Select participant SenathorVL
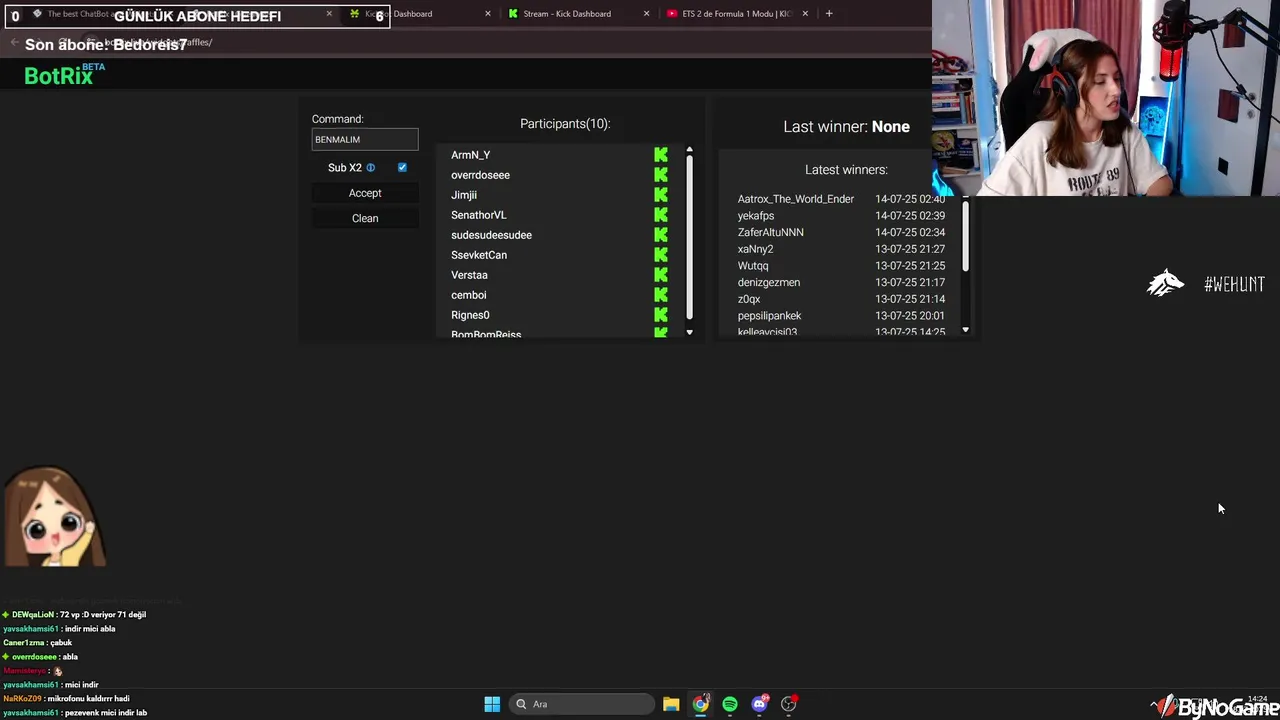Image resolution: width=1280 pixels, height=720 pixels. coord(479,215)
